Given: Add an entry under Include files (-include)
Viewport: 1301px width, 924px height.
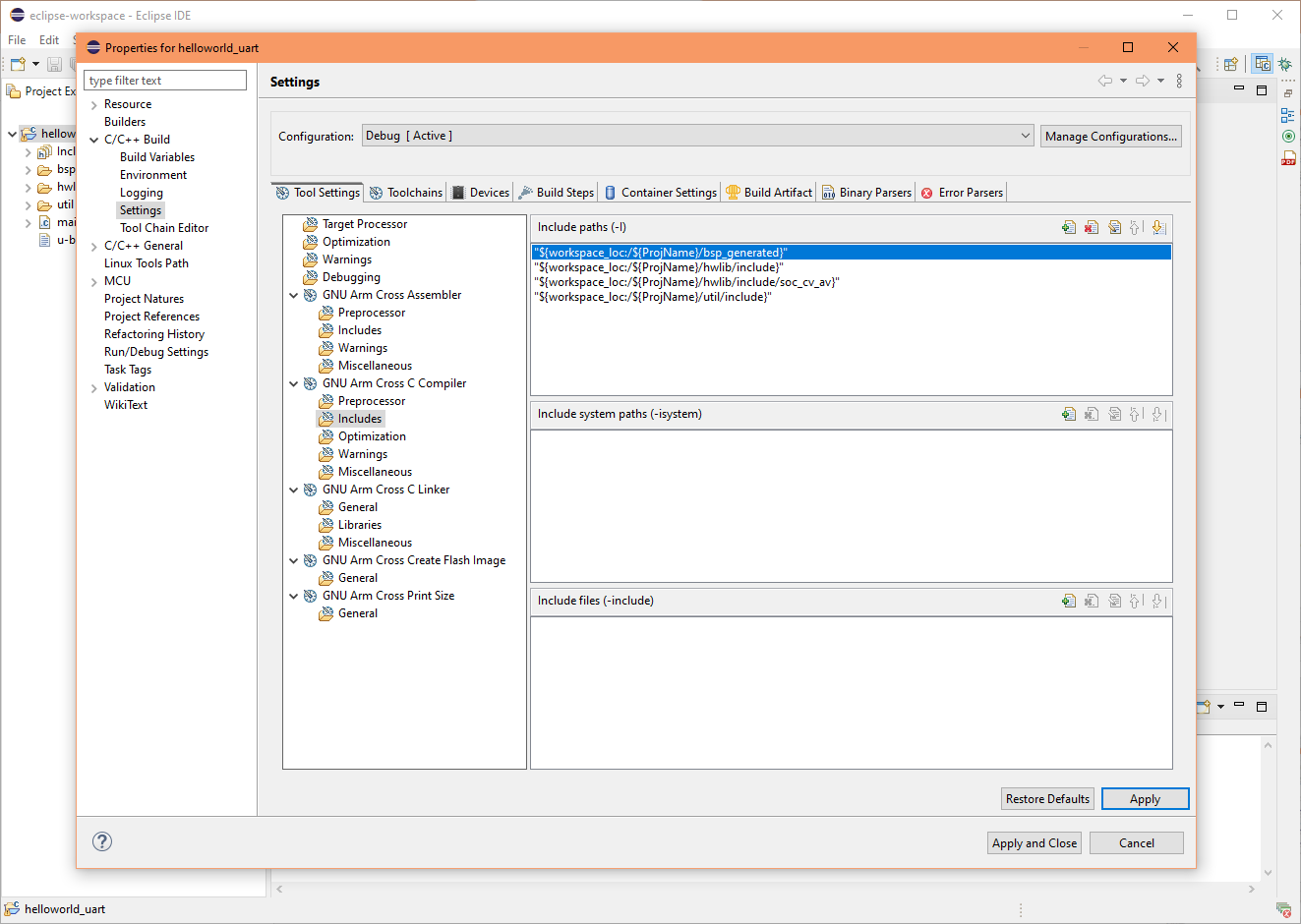Looking at the screenshot, I should pos(1069,601).
